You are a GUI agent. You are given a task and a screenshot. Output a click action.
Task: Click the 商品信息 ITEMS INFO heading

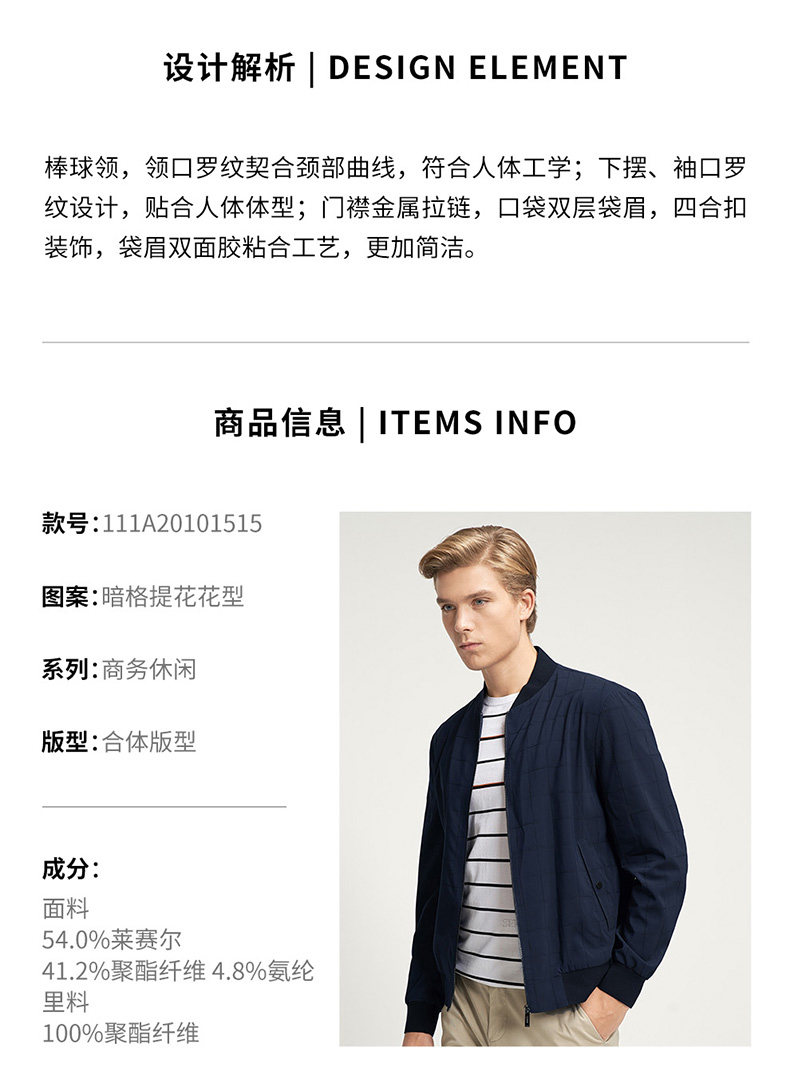coord(395,422)
